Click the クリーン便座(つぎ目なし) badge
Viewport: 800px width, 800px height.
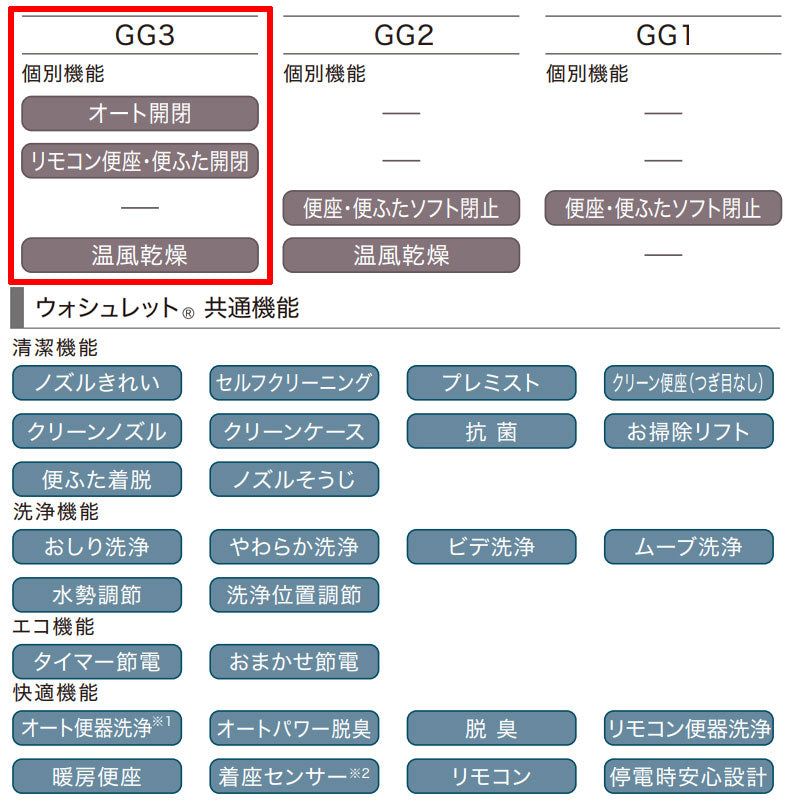pos(689,383)
